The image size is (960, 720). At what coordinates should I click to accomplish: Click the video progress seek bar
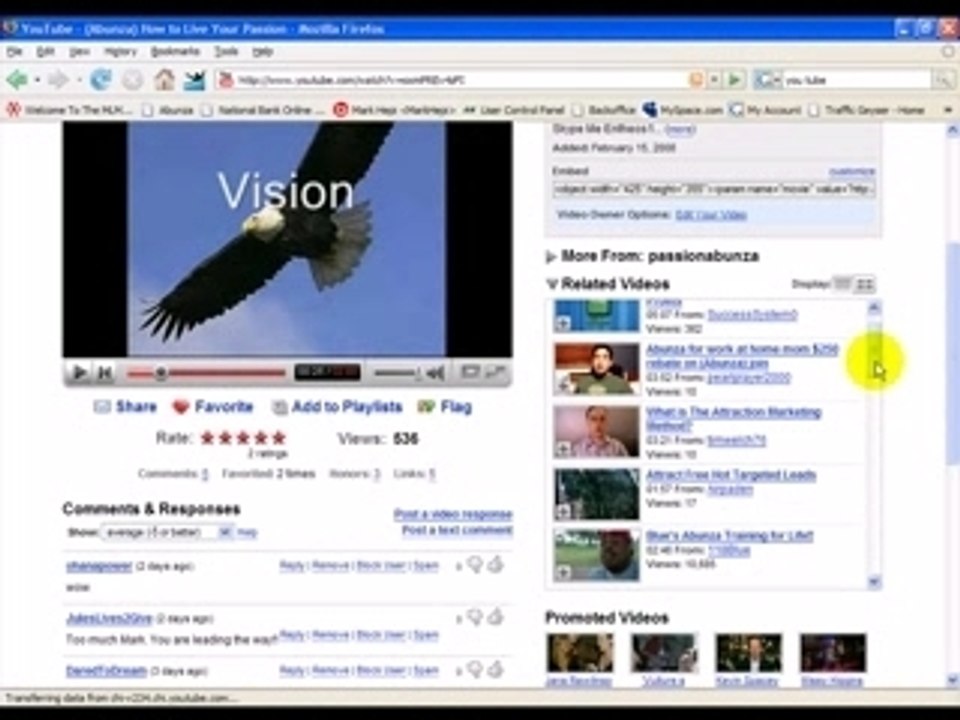(206, 372)
